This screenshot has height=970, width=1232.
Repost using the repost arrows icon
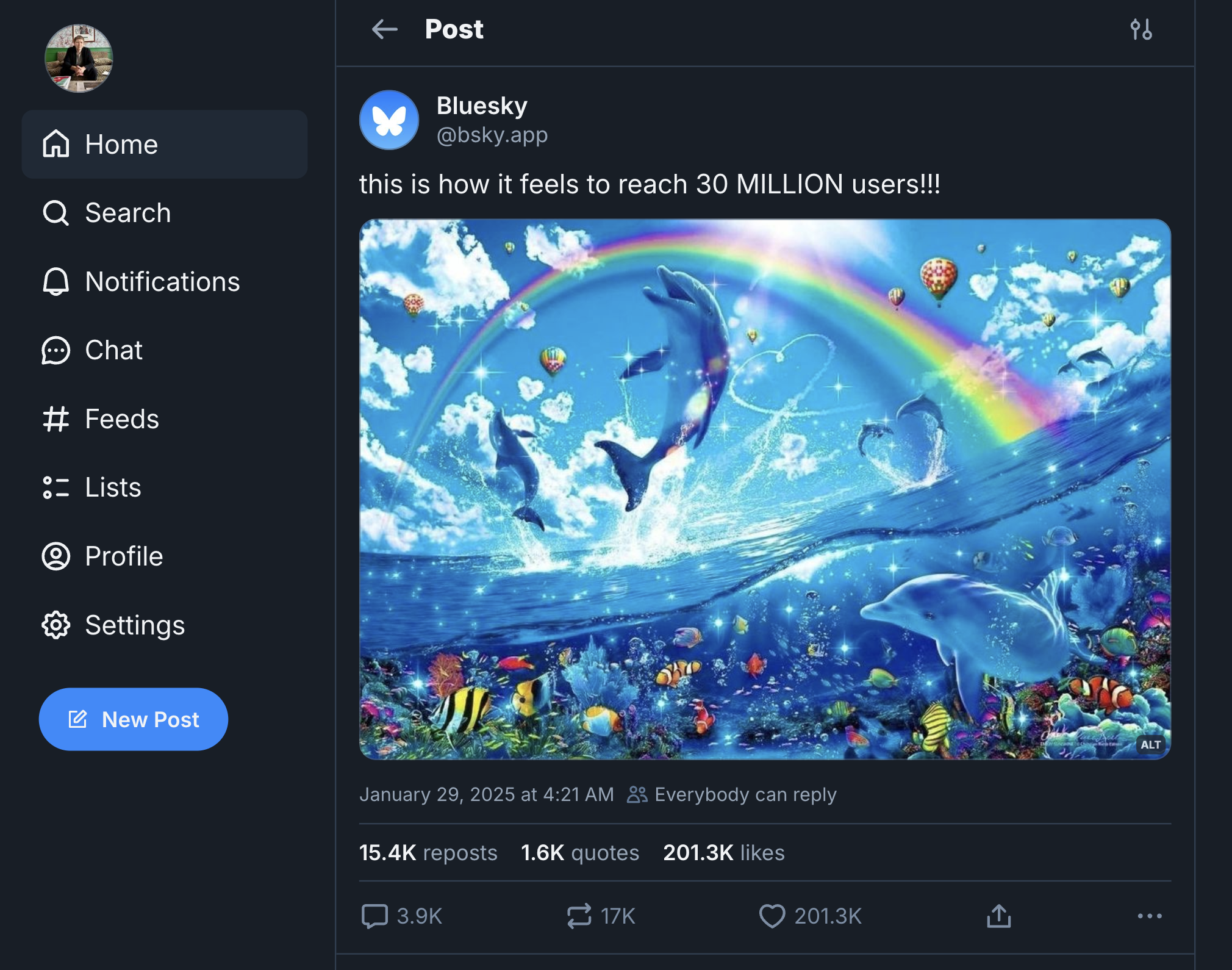click(x=579, y=916)
